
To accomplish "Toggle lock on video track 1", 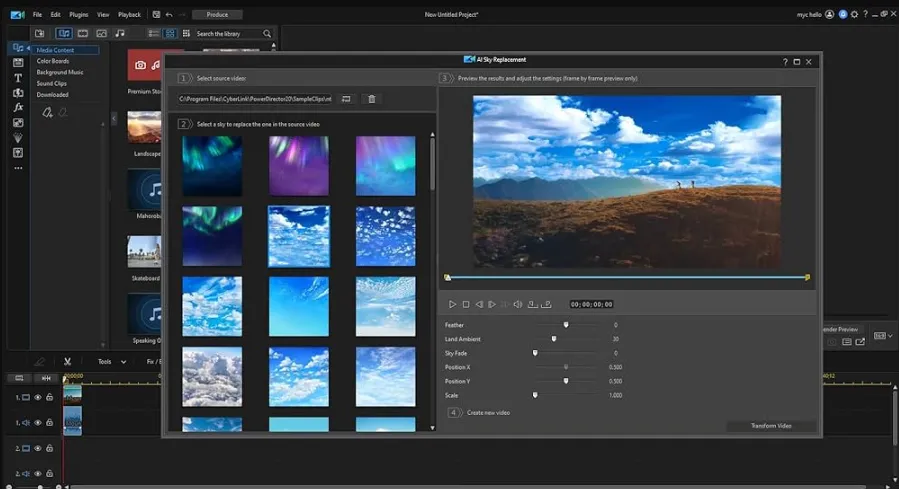I will tap(49, 397).
